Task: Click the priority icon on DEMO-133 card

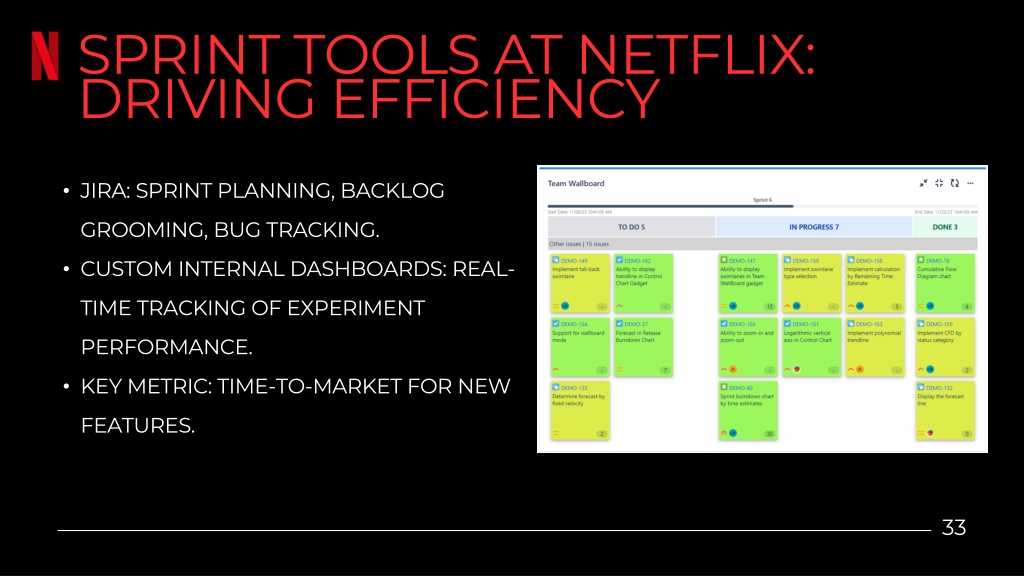Action: [556, 434]
